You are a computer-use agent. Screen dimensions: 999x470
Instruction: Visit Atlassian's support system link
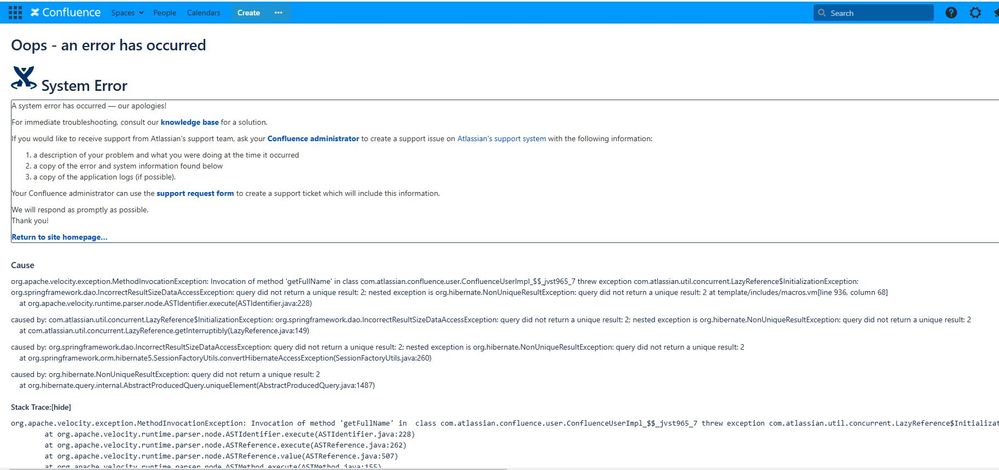pos(501,138)
